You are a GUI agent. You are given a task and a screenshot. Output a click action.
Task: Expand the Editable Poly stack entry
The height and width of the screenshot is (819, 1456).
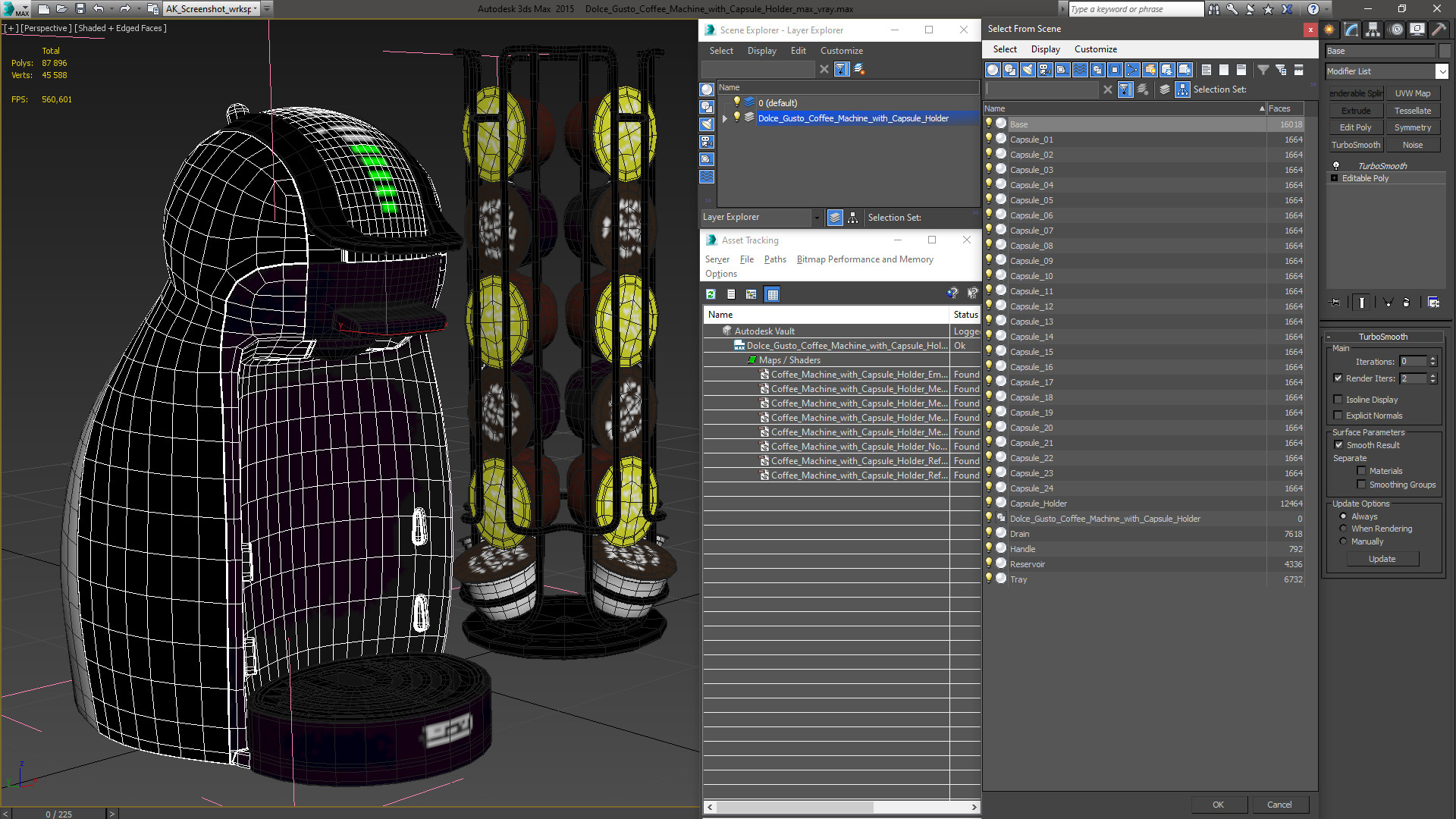point(1335,178)
